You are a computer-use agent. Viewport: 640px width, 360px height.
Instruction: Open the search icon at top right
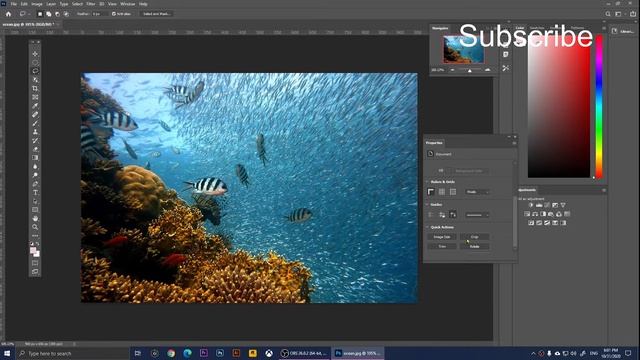(x=608, y=14)
